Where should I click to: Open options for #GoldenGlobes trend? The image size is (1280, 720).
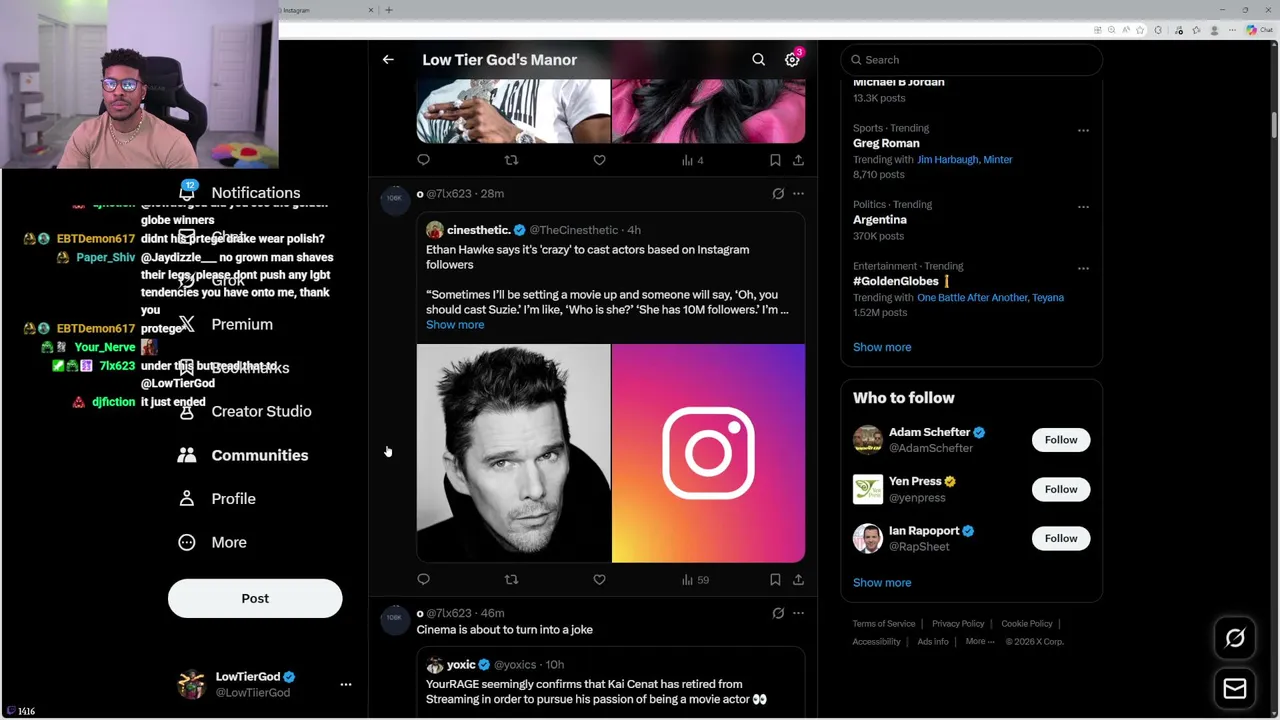click(1083, 269)
